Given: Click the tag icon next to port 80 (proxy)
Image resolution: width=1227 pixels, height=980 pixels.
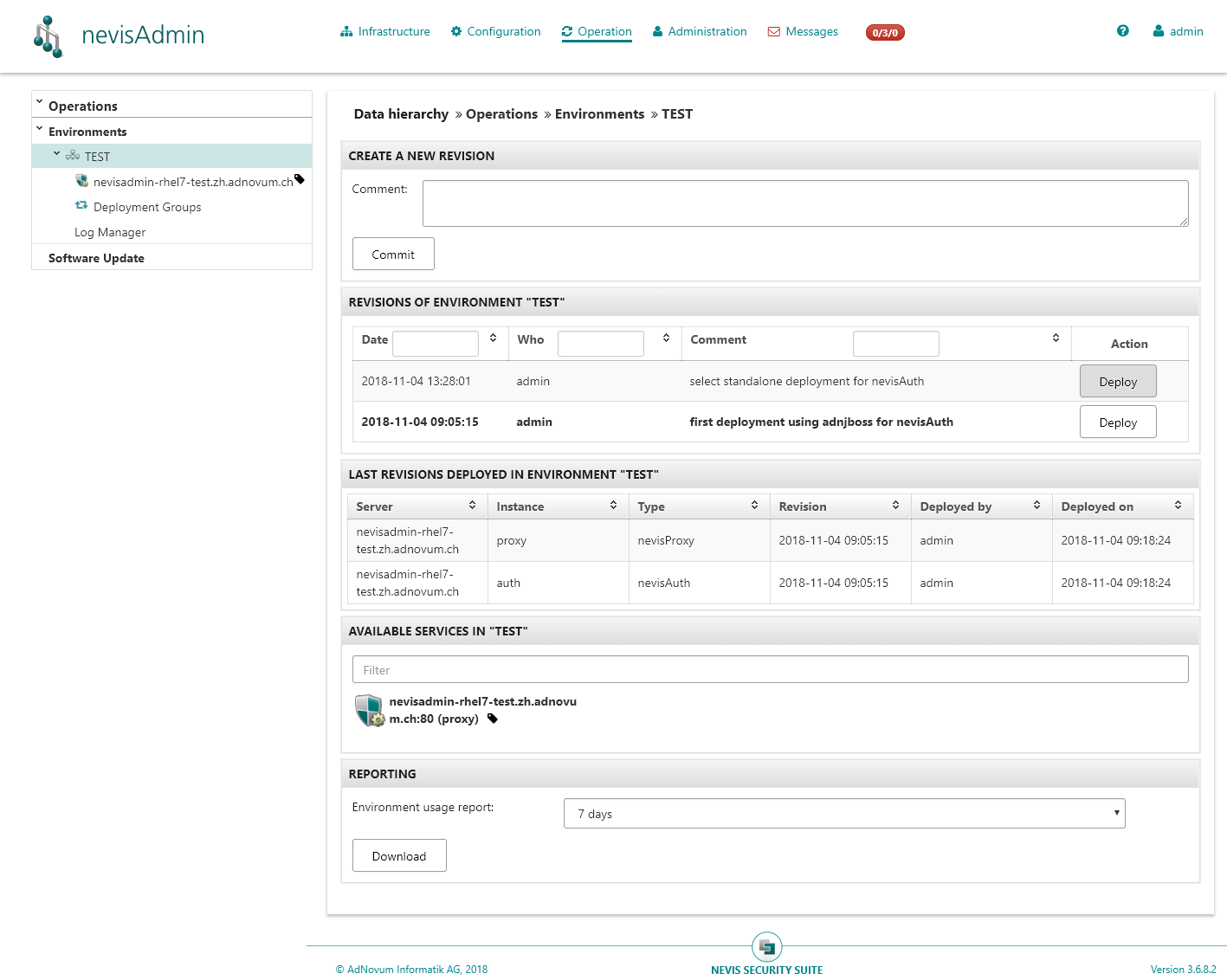Looking at the screenshot, I should (493, 719).
